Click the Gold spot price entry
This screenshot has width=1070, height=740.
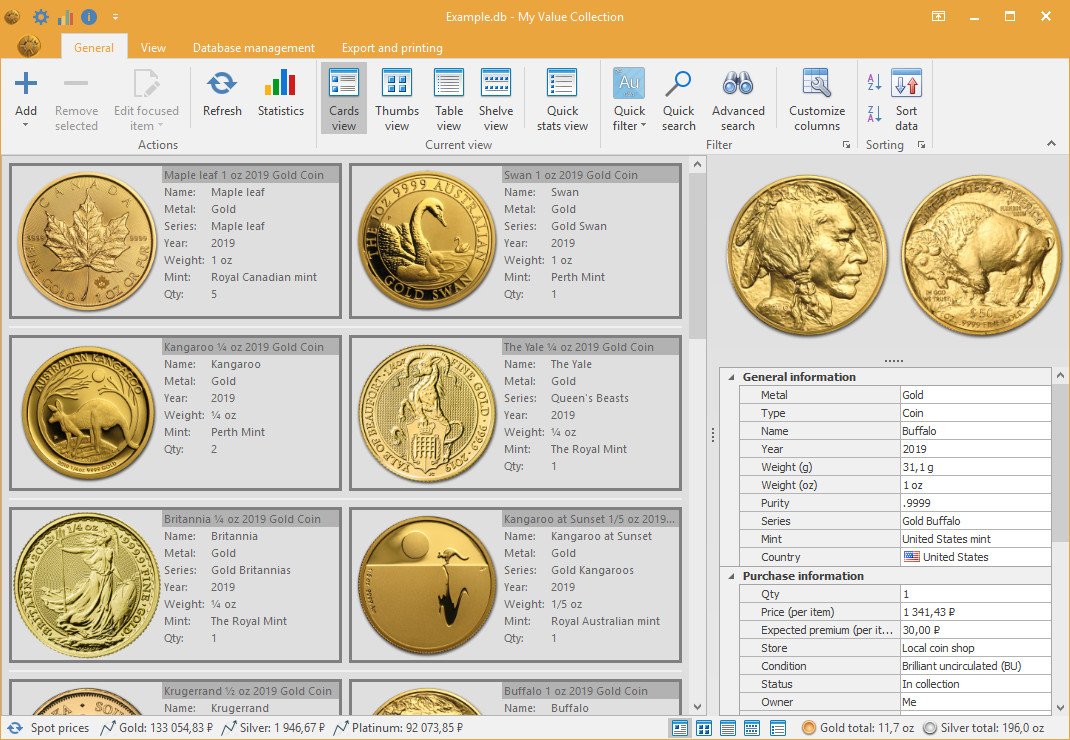click(x=156, y=728)
